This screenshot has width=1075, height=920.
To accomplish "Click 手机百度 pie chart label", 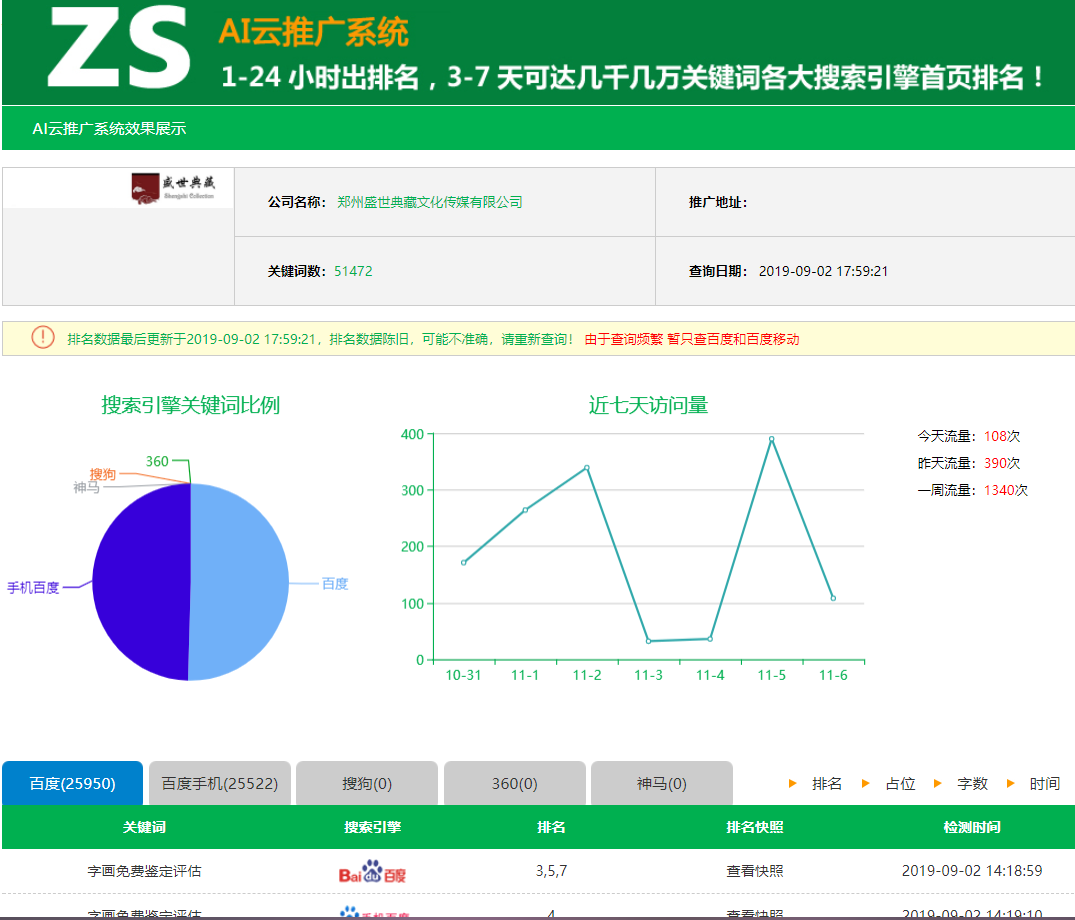I will [33, 588].
